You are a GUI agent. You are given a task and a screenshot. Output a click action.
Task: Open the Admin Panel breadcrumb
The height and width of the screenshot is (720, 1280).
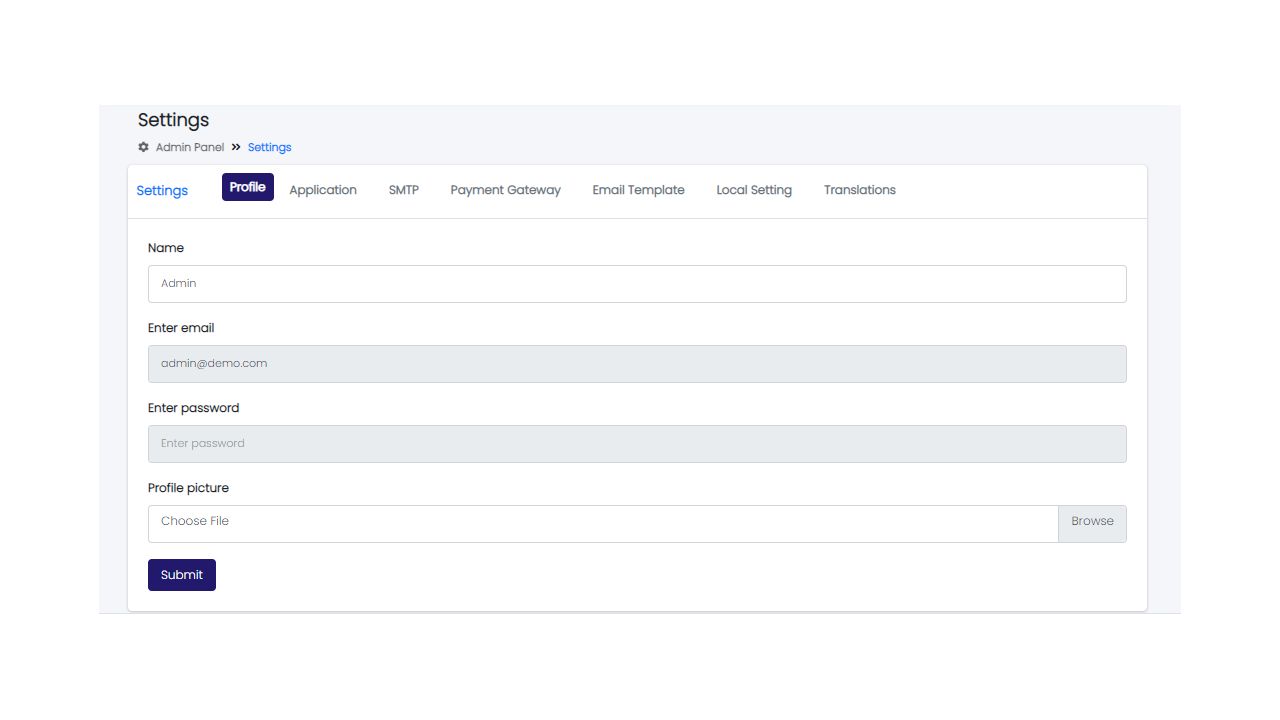pos(190,147)
